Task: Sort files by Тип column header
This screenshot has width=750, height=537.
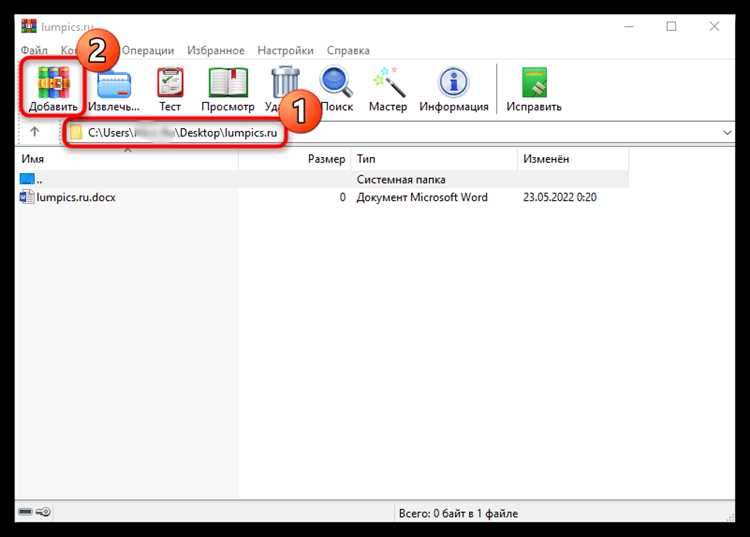Action: pyautogui.click(x=434, y=159)
